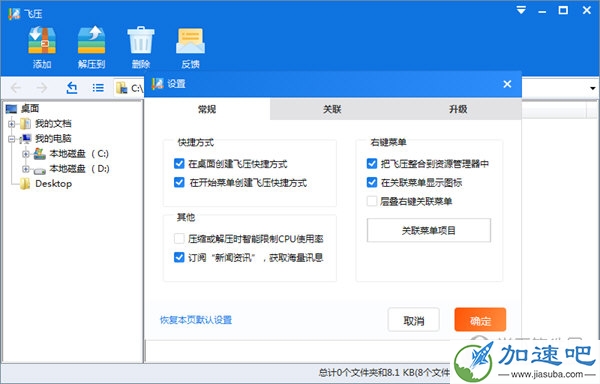Select 我的电脑 in the folder tree

coord(53,138)
